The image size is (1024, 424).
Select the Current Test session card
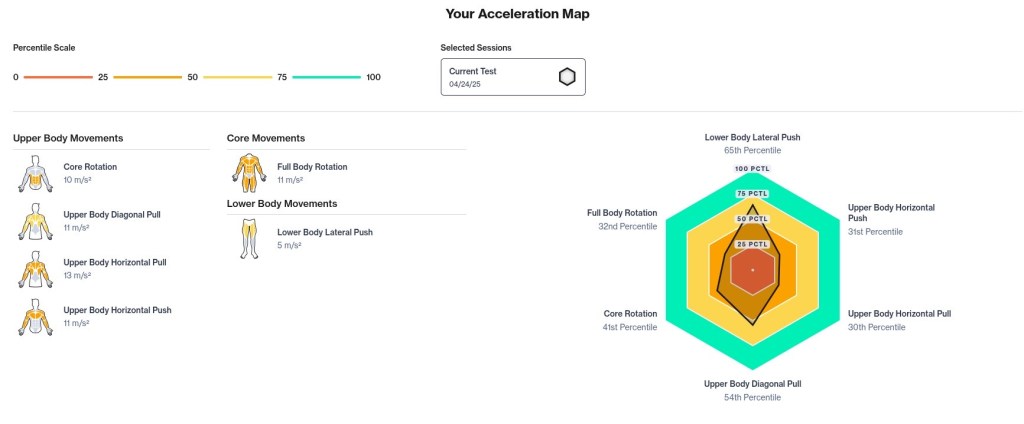point(512,77)
